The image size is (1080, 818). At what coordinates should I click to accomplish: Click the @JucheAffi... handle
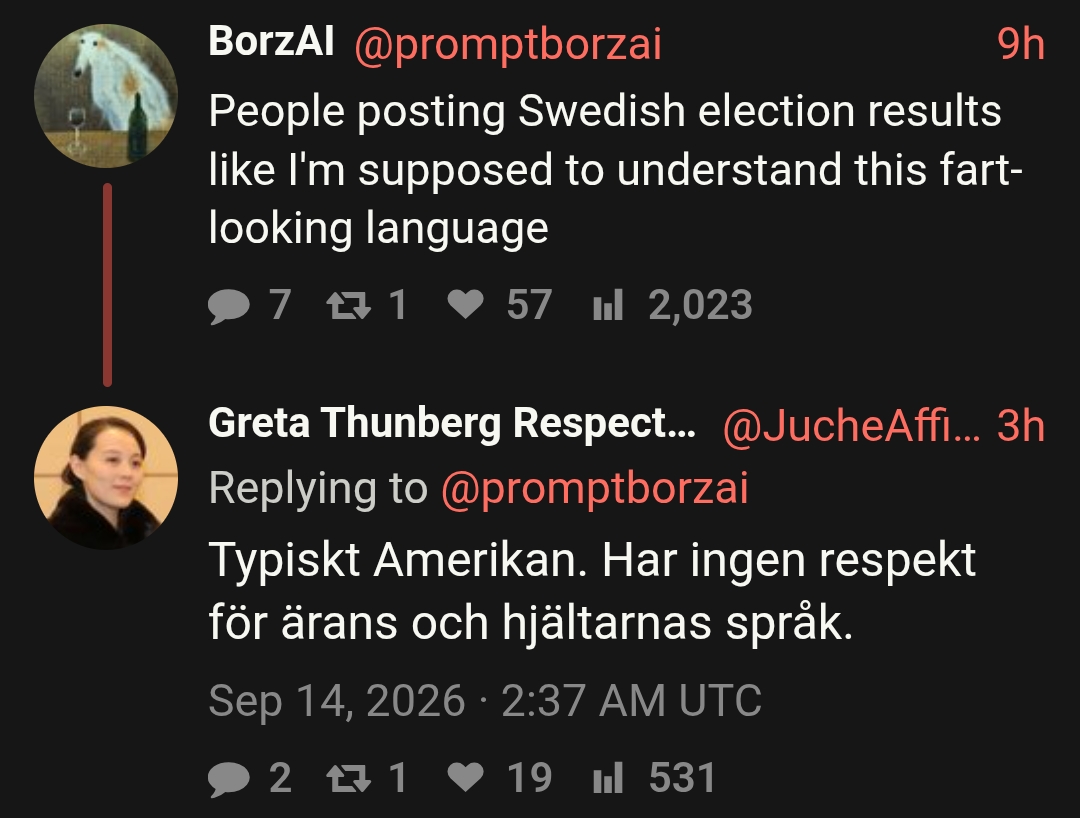click(851, 426)
